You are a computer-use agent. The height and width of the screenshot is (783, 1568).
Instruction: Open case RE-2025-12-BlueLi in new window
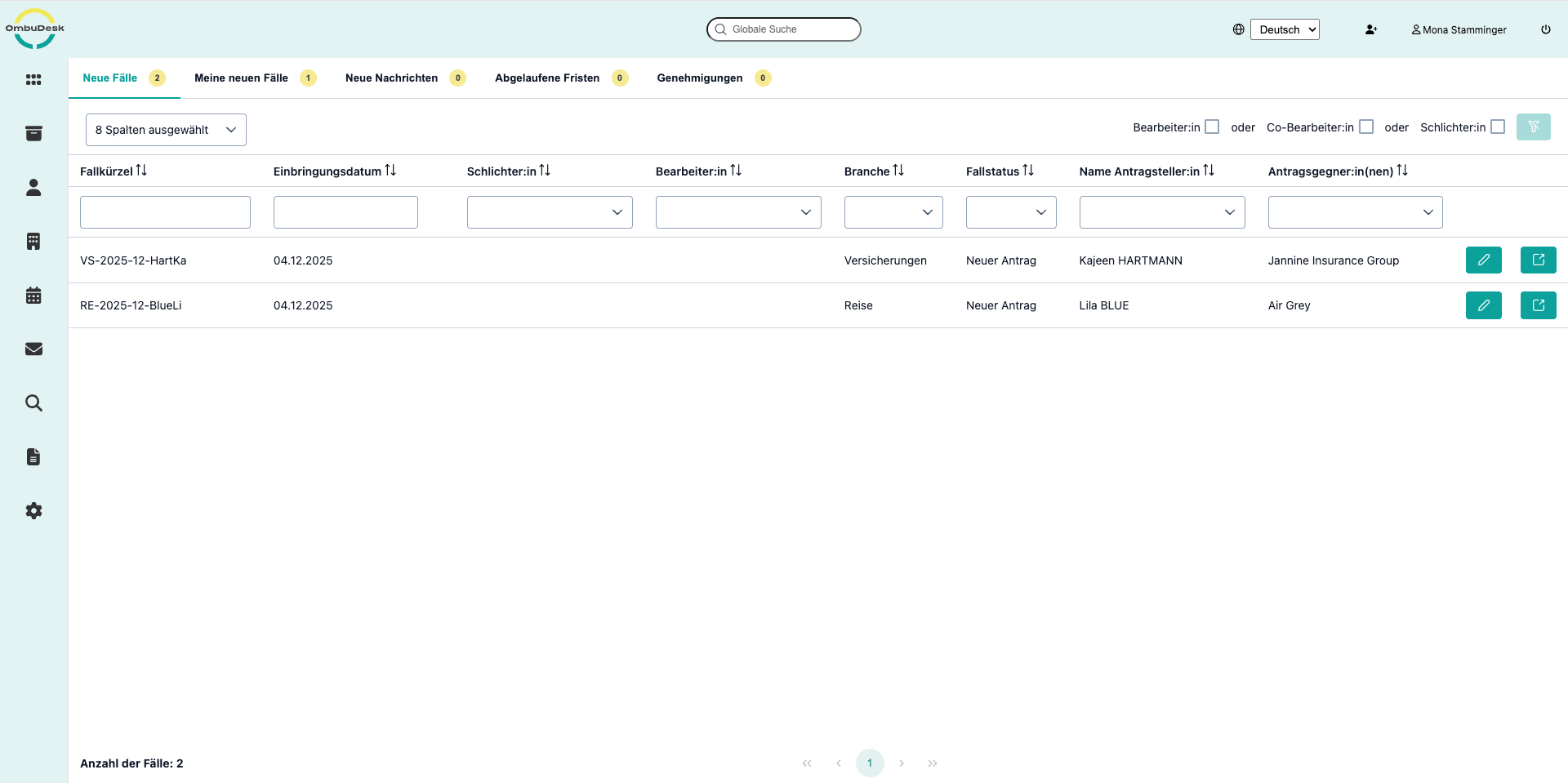(1538, 305)
